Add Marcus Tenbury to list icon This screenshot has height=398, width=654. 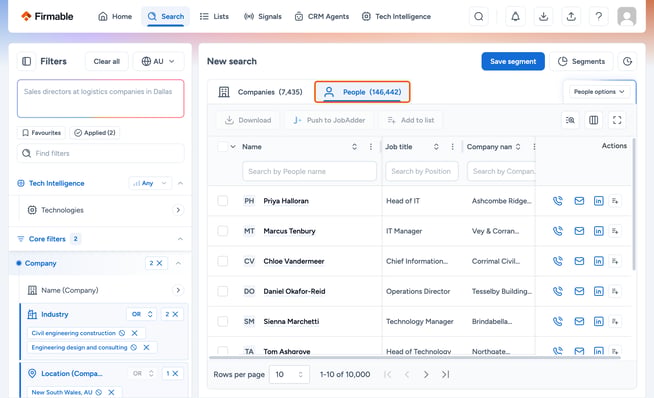pyautogui.click(x=615, y=231)
